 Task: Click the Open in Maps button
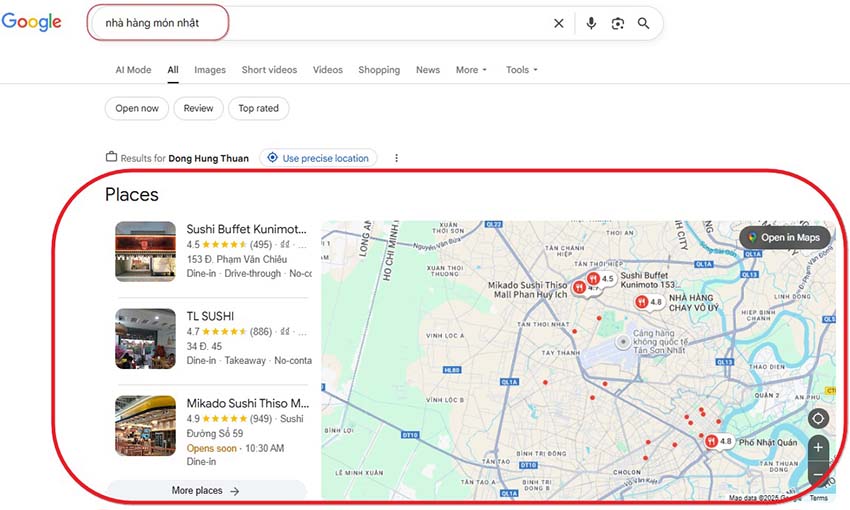784,237
